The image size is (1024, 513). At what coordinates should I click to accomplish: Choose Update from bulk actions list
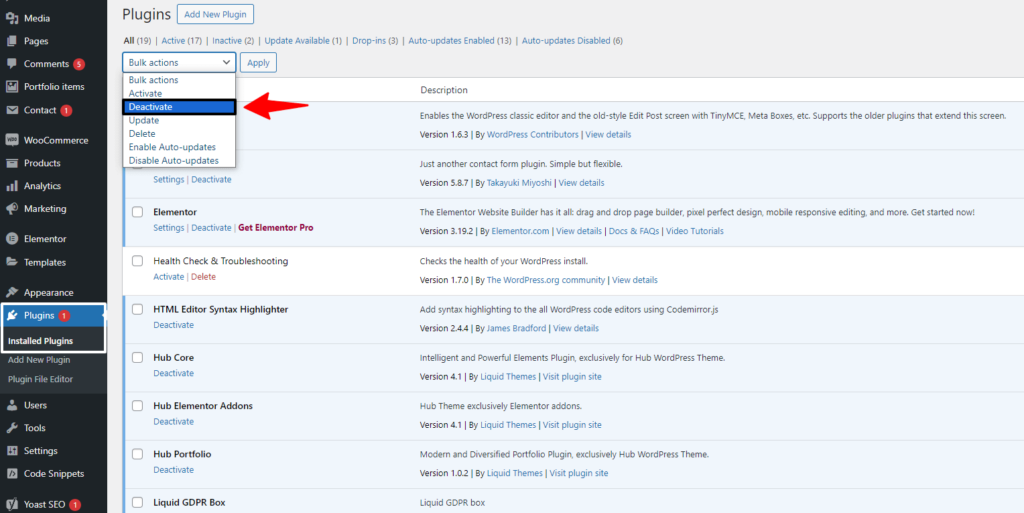(179, 121)
